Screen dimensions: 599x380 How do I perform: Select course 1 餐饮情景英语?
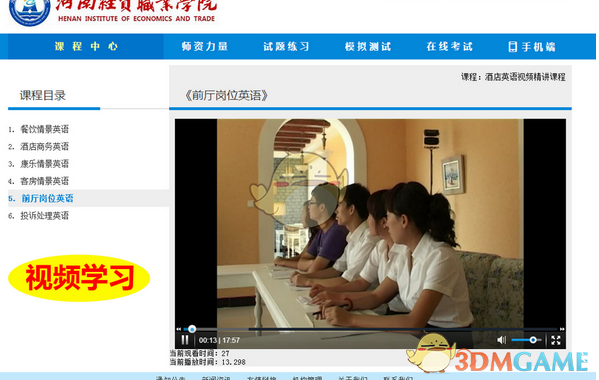tap(44, 129)
